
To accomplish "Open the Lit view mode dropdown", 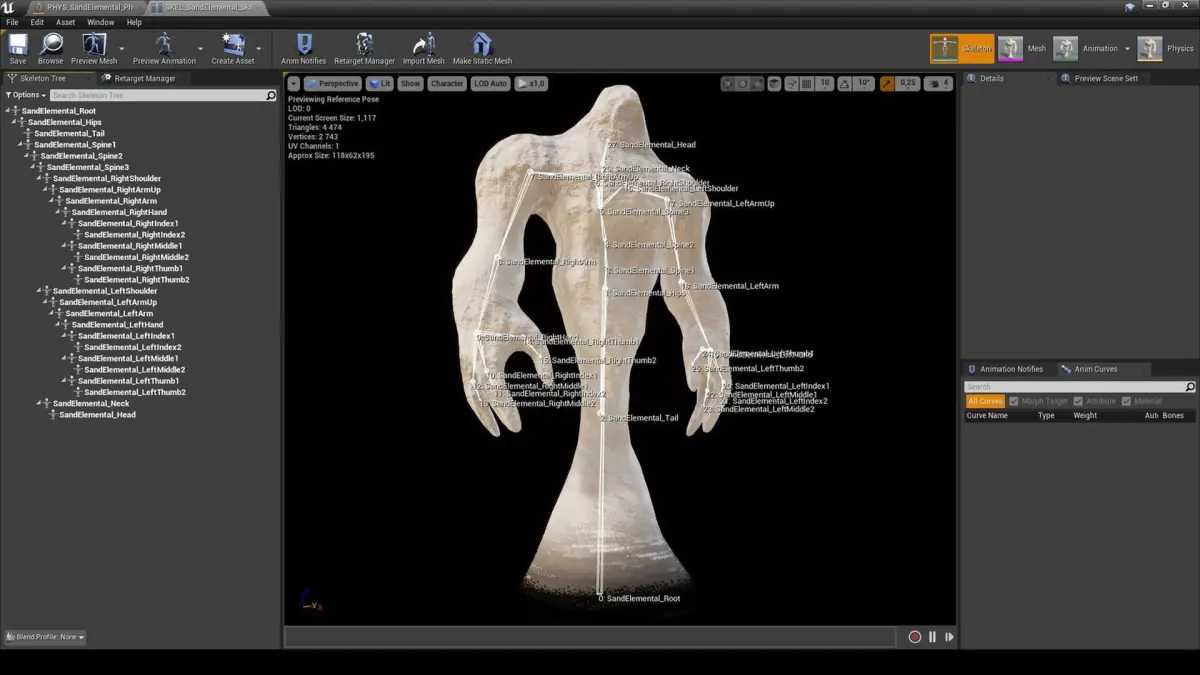I will coord(380,84).
